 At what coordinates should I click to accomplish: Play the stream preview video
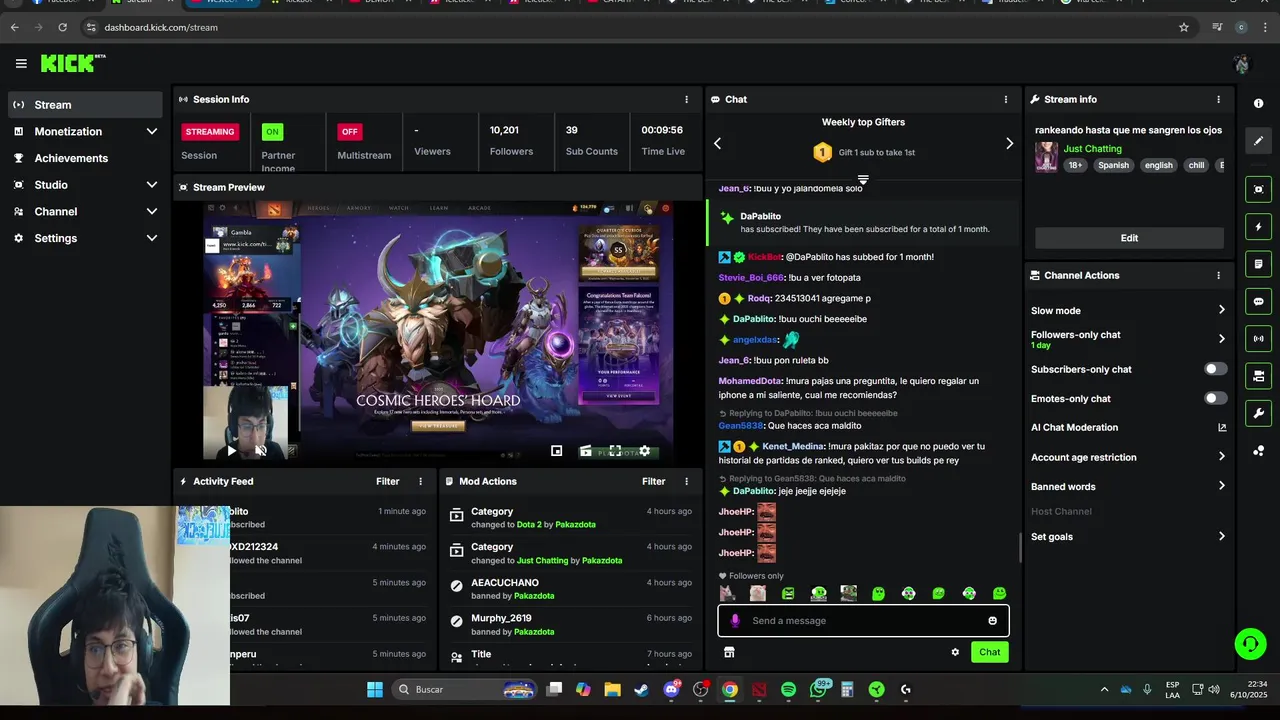tap(232, 451)
